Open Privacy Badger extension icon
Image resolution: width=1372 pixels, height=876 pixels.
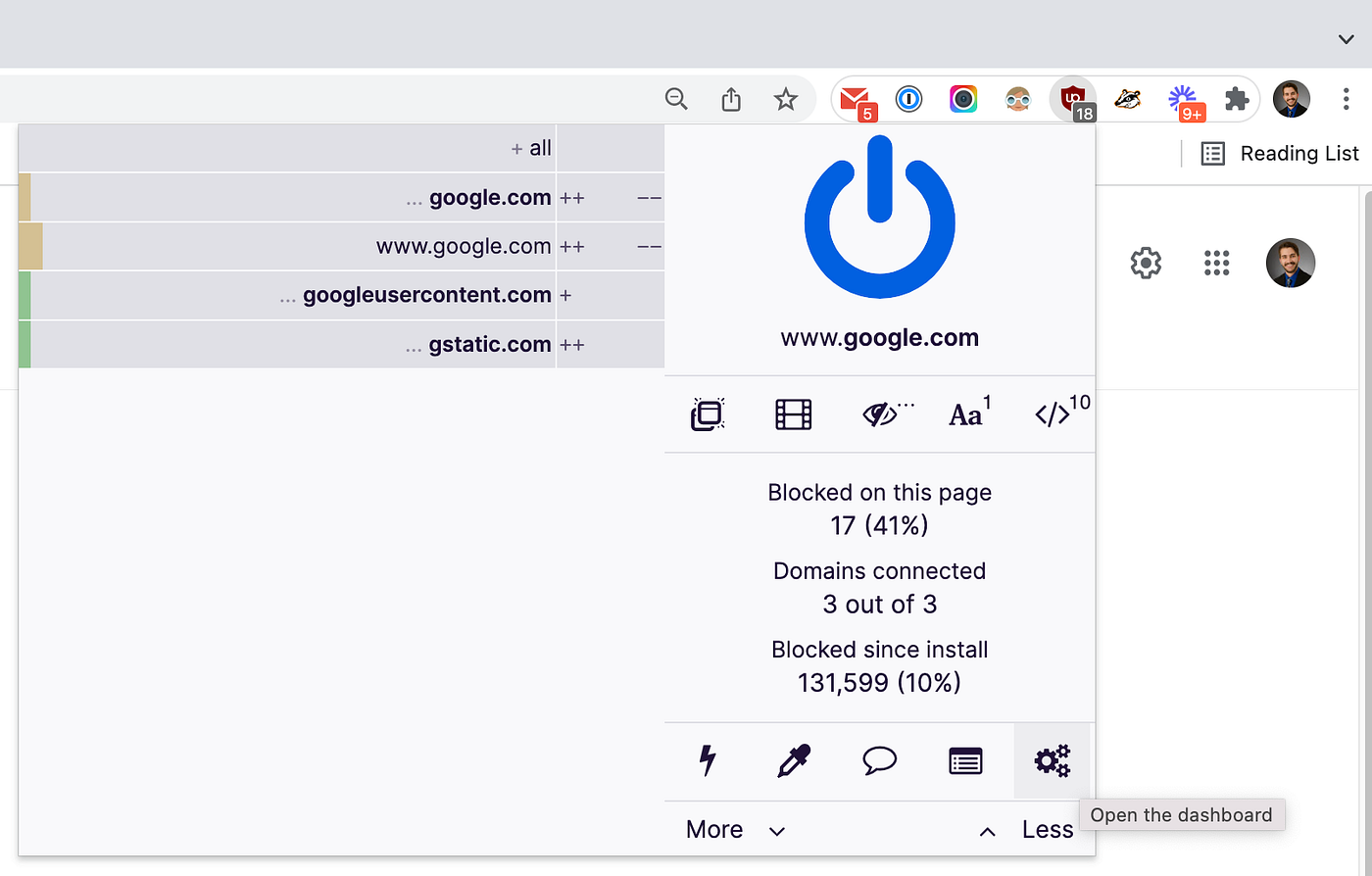click(1128, 99)
